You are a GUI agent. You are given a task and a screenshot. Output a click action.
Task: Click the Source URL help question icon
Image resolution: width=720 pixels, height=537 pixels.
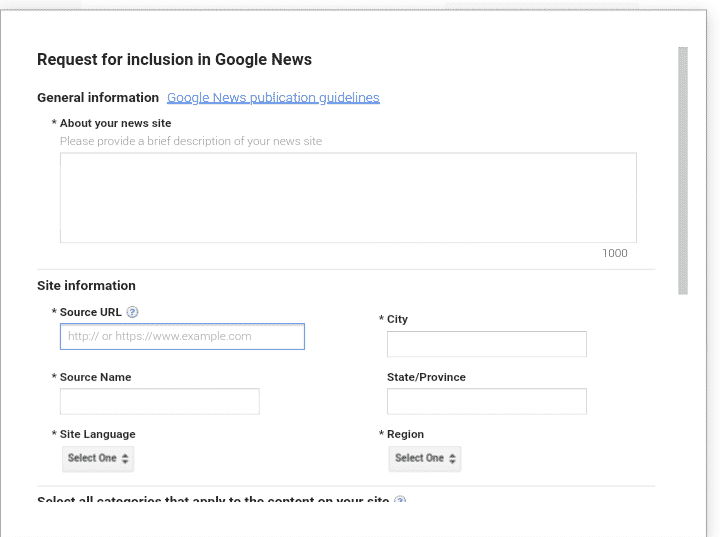[x=132, y=312]
